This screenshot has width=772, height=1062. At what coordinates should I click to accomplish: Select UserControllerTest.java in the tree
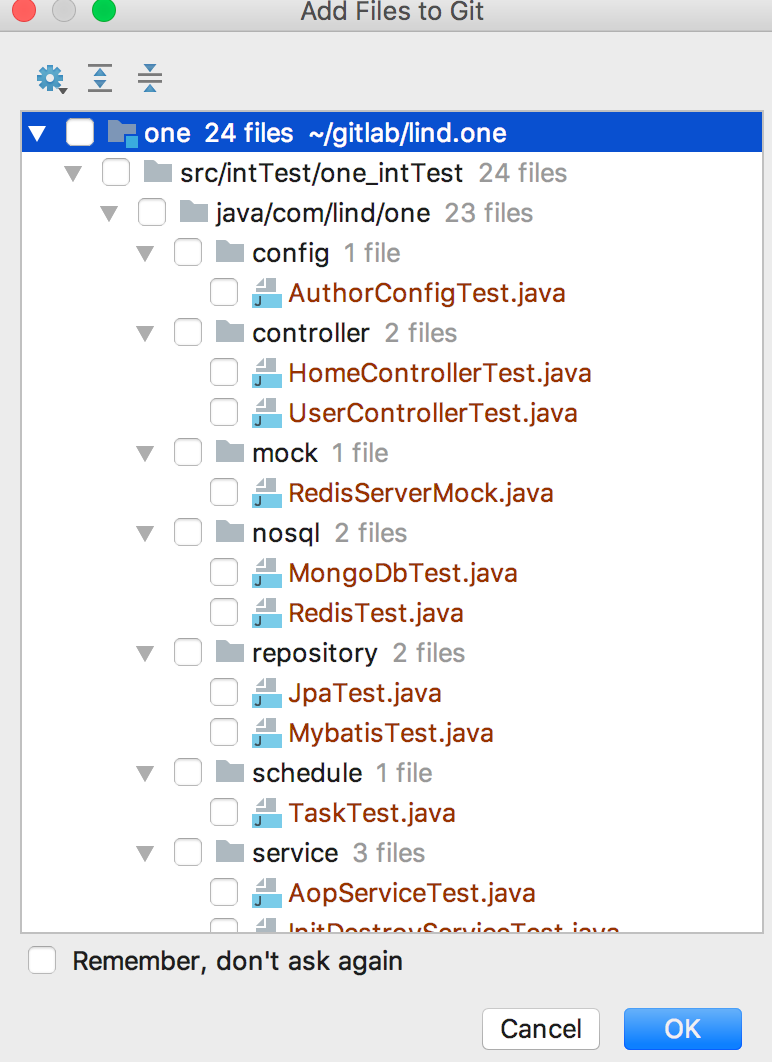point(432,413)
